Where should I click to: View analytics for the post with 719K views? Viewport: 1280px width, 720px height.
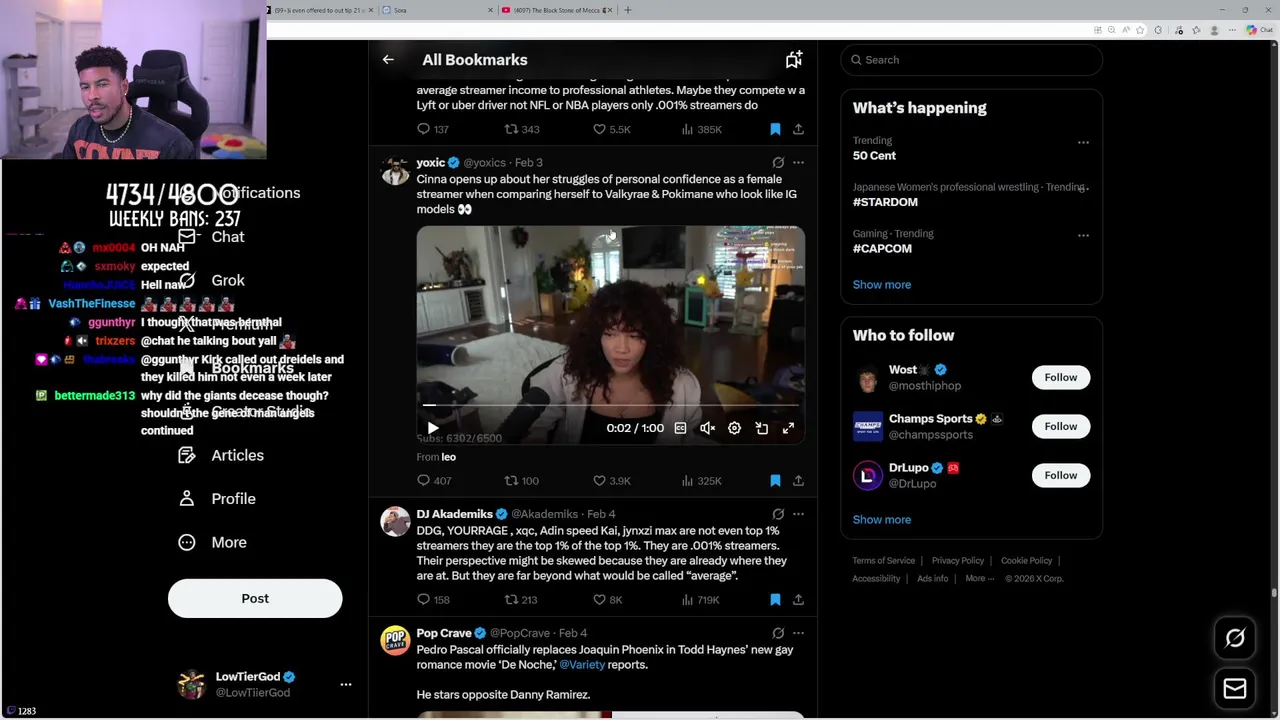[x=701, y=600]
